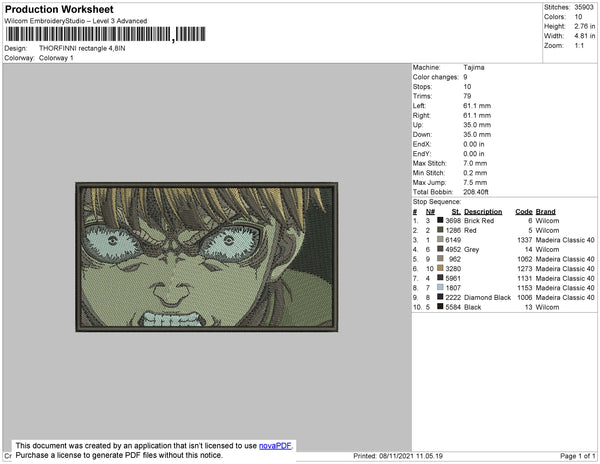Click the Description column header
The height and width of the screenshot is (464, 600).
tap(483, 212)
